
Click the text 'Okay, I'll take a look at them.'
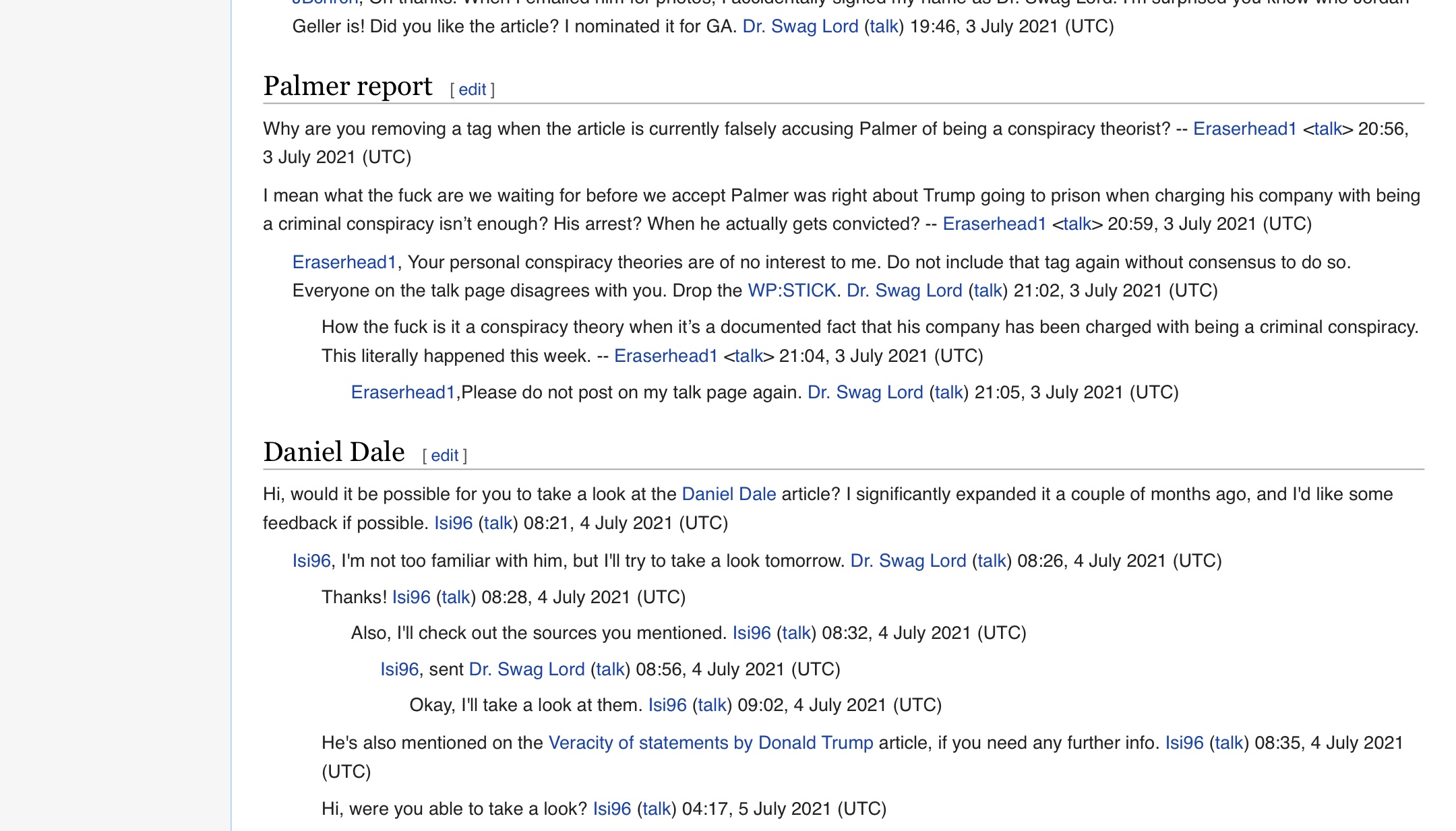526,705
